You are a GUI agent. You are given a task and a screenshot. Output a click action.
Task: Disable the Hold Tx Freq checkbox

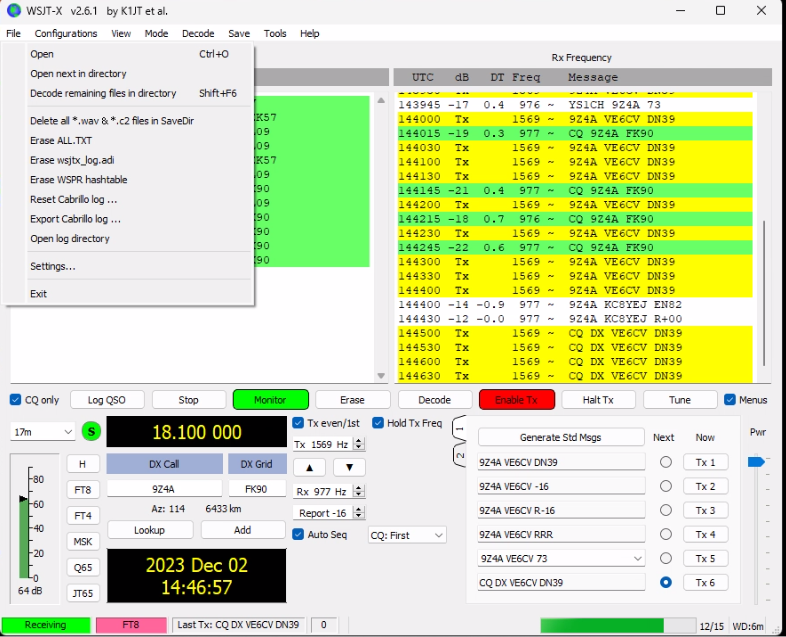pos(379,422)
